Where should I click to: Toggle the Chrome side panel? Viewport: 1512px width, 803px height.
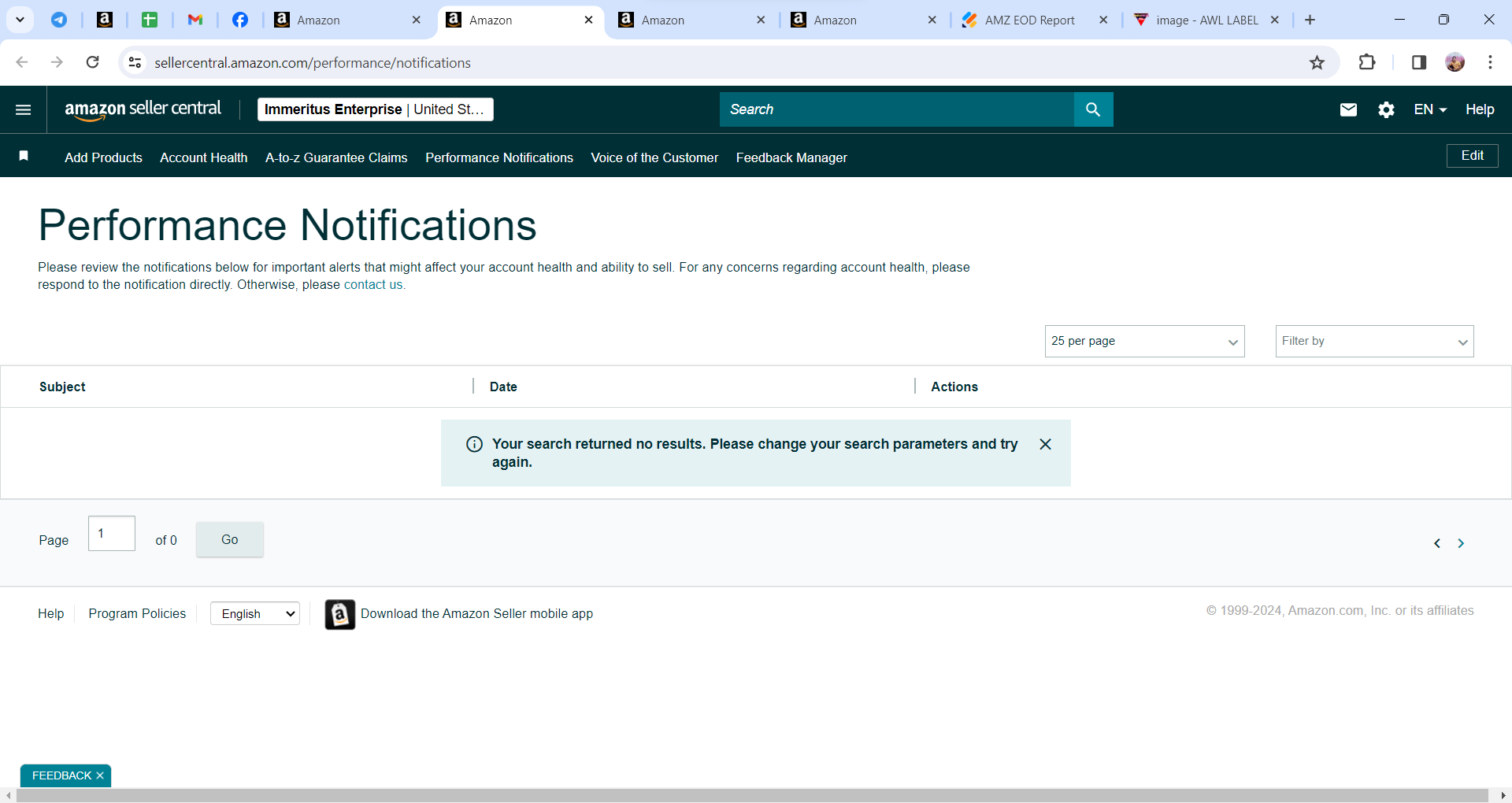tap(1419, 62)
